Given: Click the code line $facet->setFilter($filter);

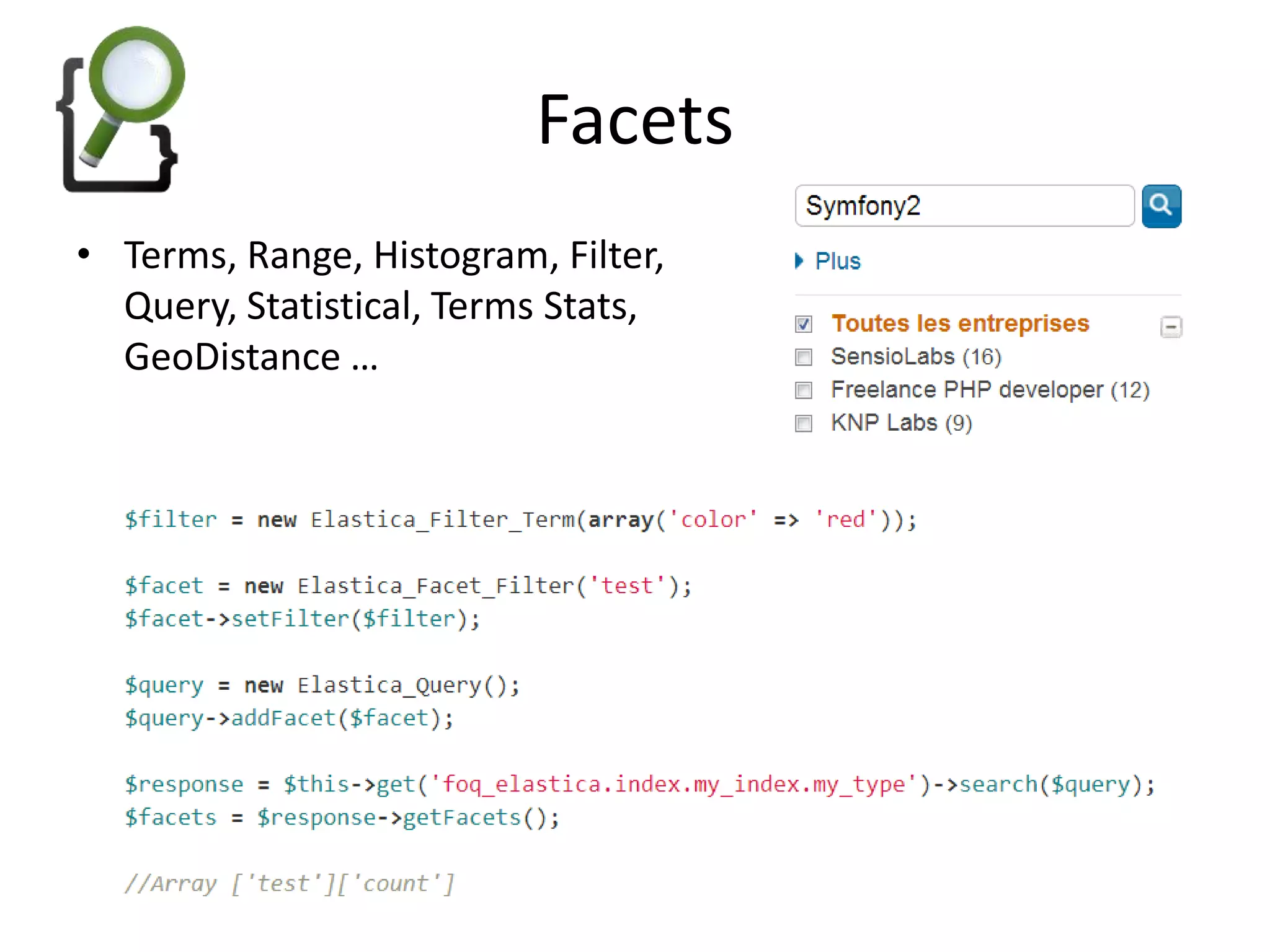Looking at the screenshot, I should point(302,619).
